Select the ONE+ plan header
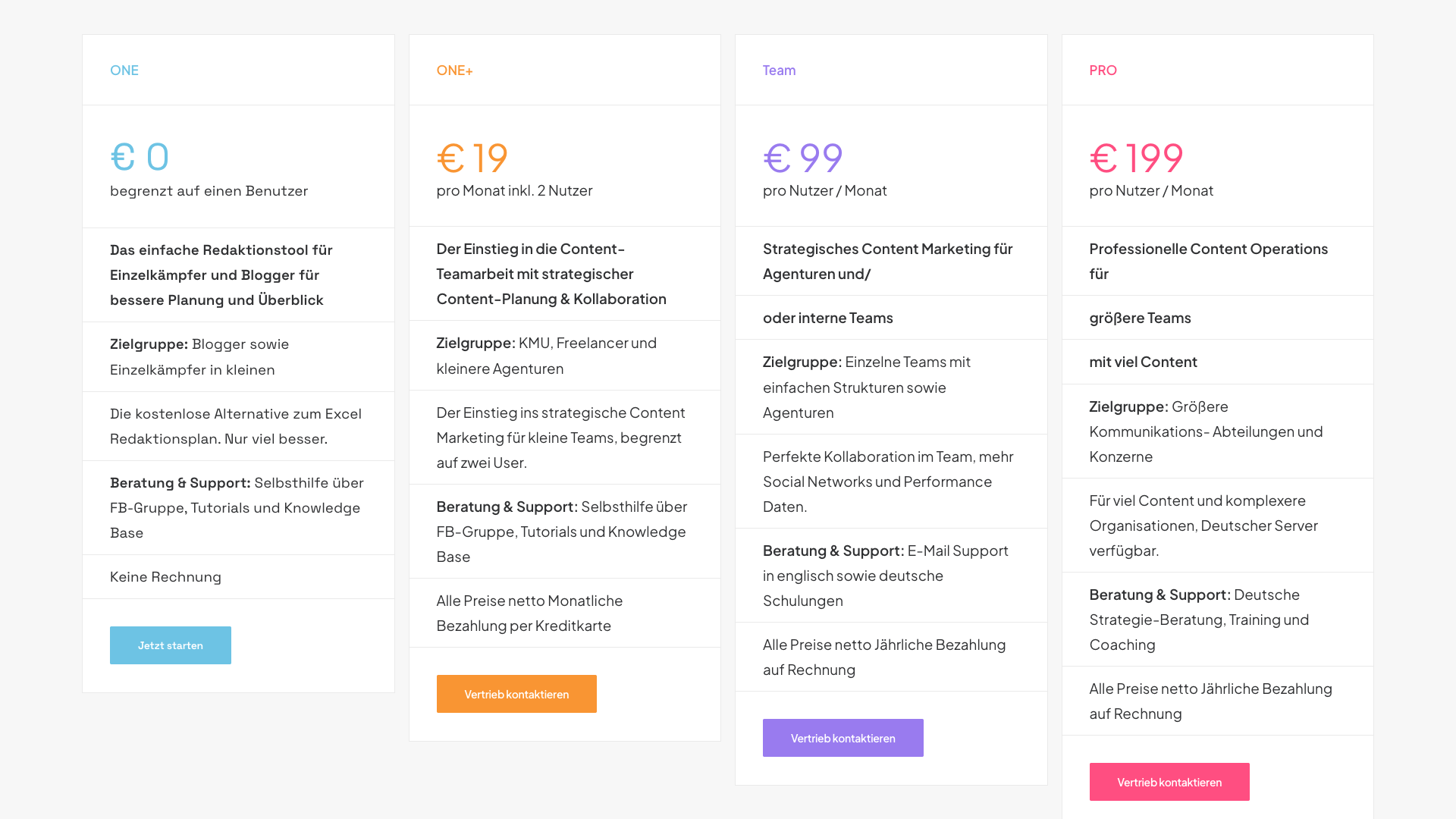 (x=455, y=70)
